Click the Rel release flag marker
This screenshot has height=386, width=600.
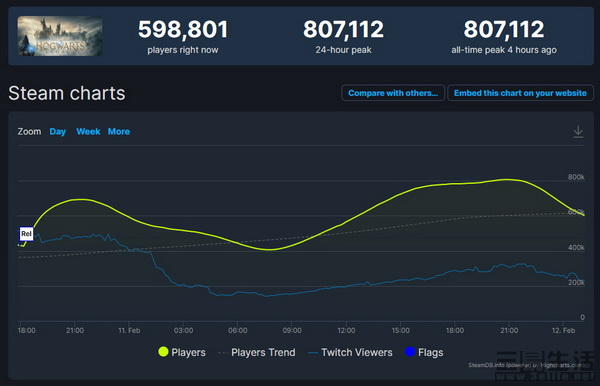[26, 234]
